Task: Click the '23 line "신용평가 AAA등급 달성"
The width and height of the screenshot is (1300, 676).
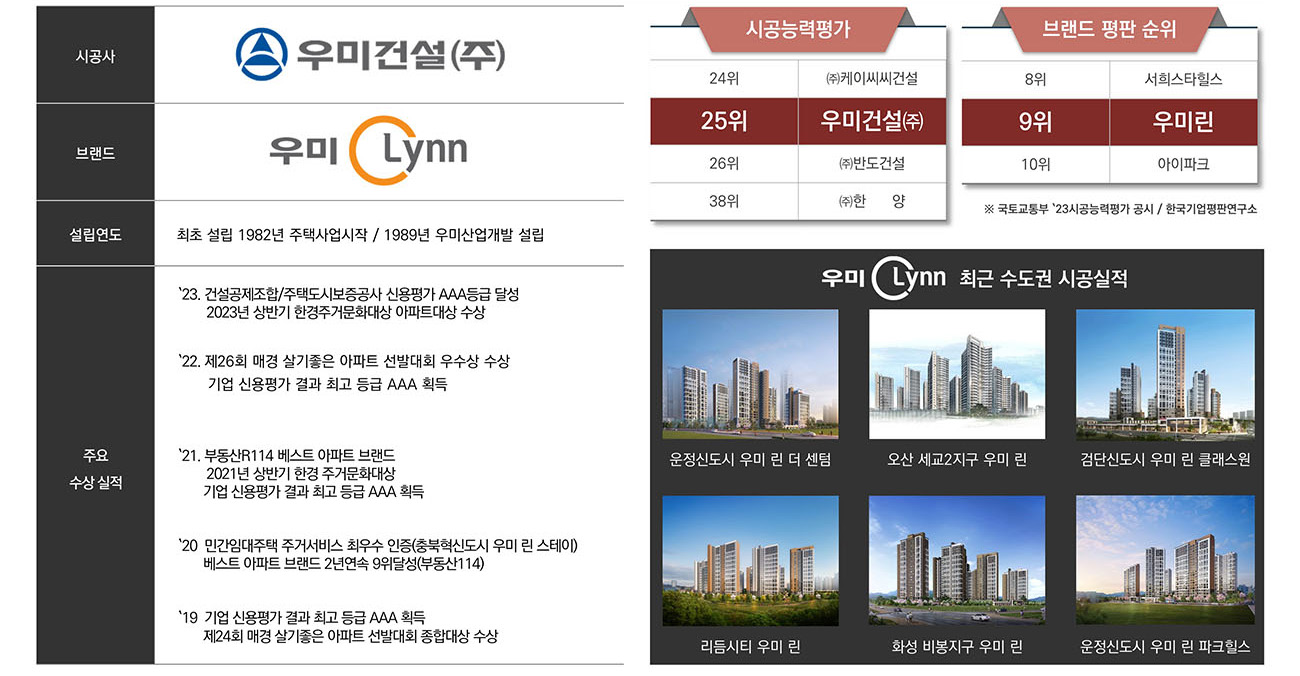Action: pos(453,295)
